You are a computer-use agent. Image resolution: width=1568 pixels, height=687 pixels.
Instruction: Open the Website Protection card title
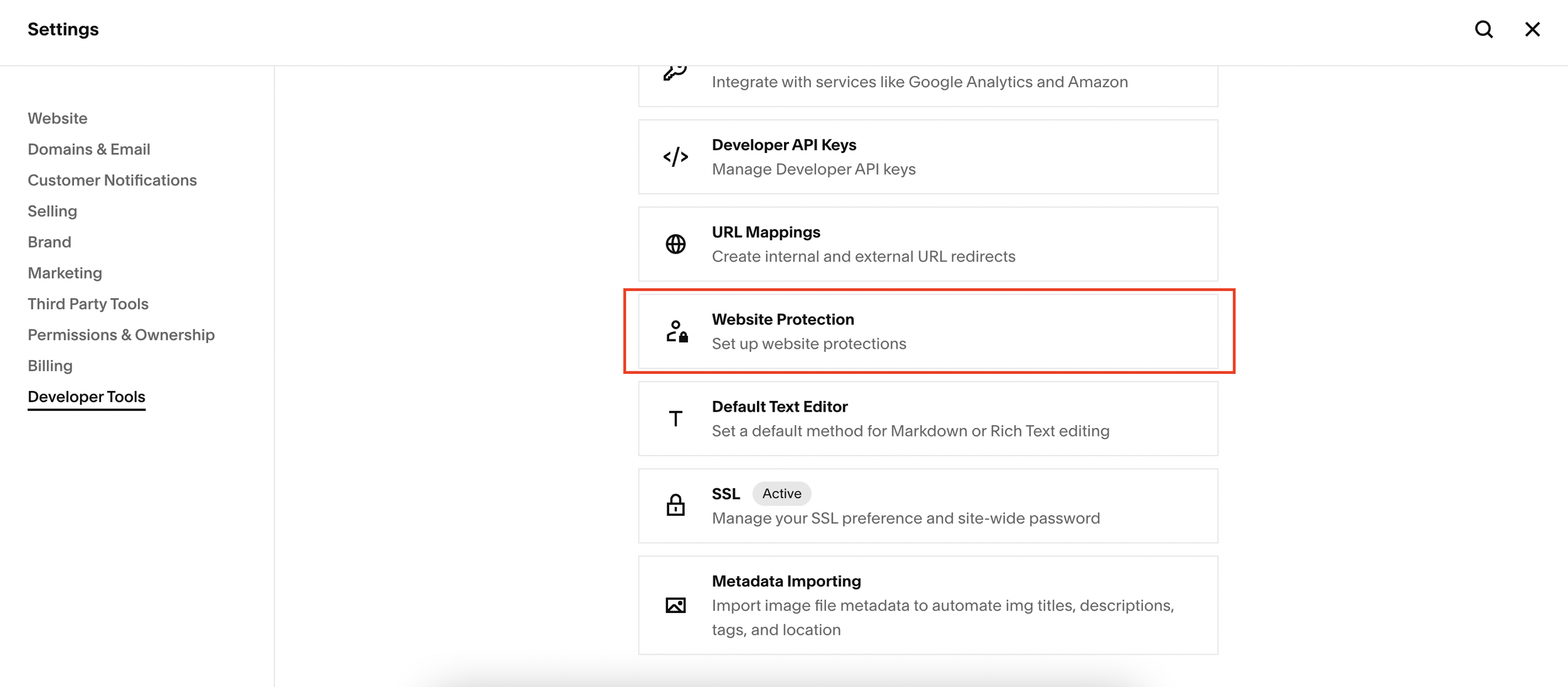783,319
